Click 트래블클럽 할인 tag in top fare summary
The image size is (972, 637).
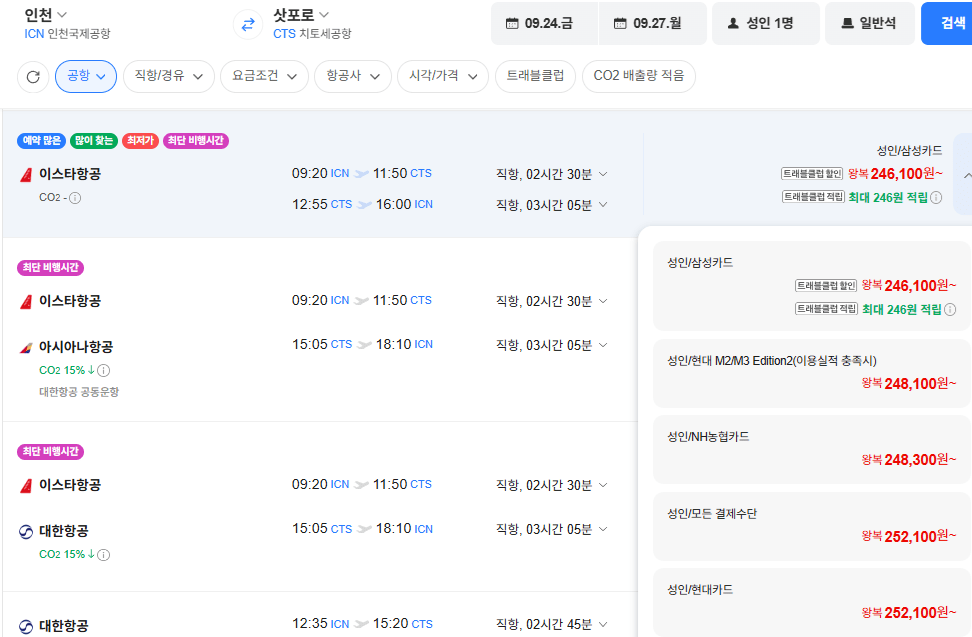click(x=812, y=174)
